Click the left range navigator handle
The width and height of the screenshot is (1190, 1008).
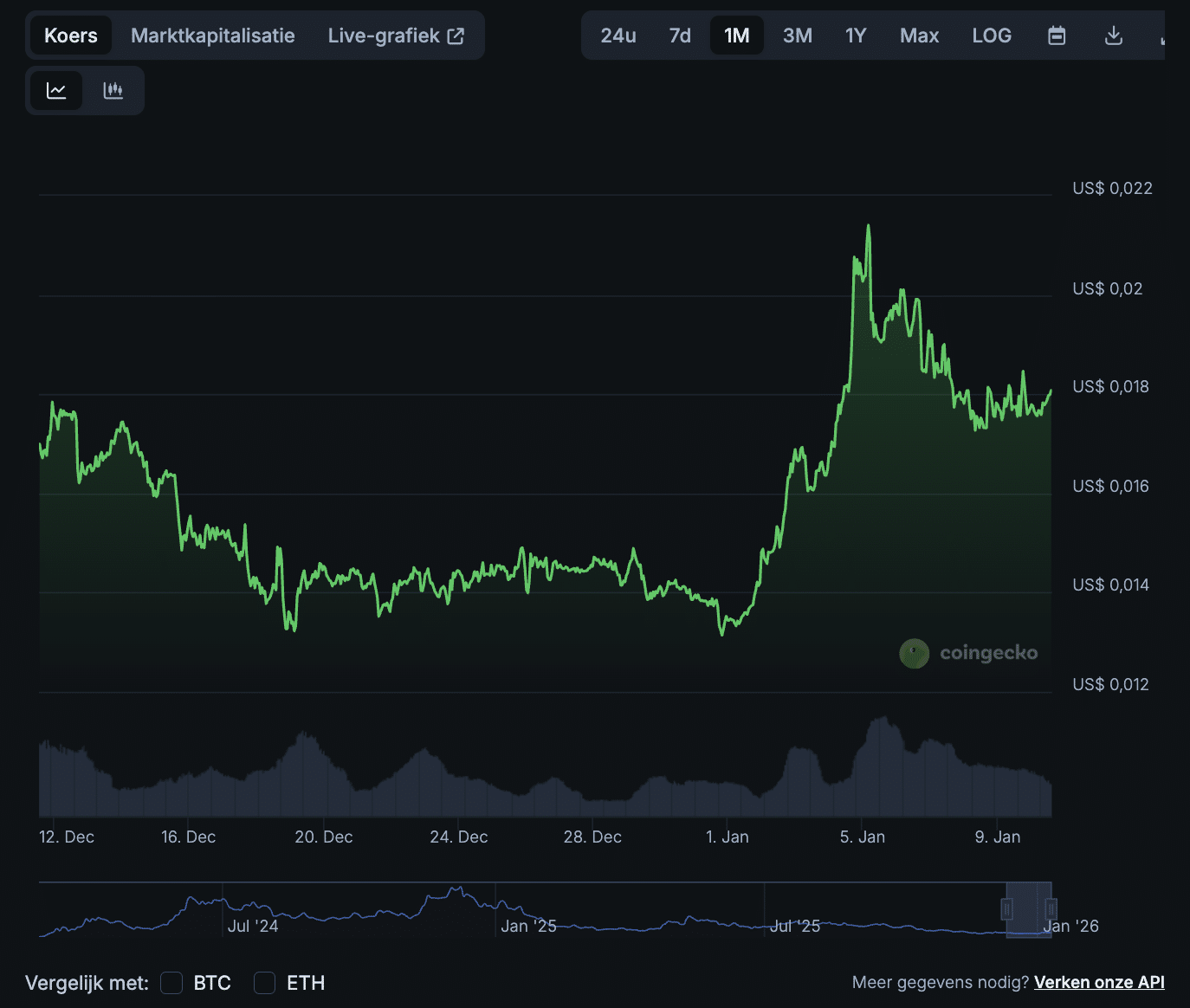(x=1006, y=909)
